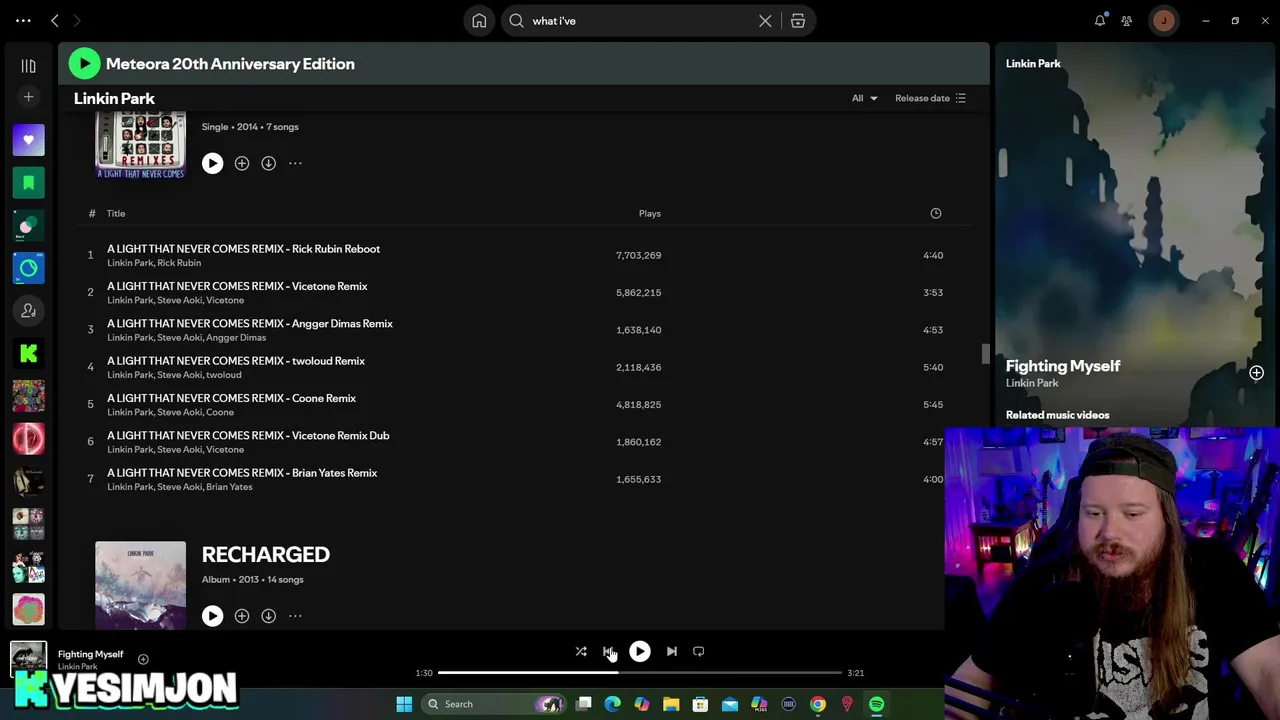Open Friend Activity icon
The height and width of the screenshot is (720, 1280).
pos(1127,21)
